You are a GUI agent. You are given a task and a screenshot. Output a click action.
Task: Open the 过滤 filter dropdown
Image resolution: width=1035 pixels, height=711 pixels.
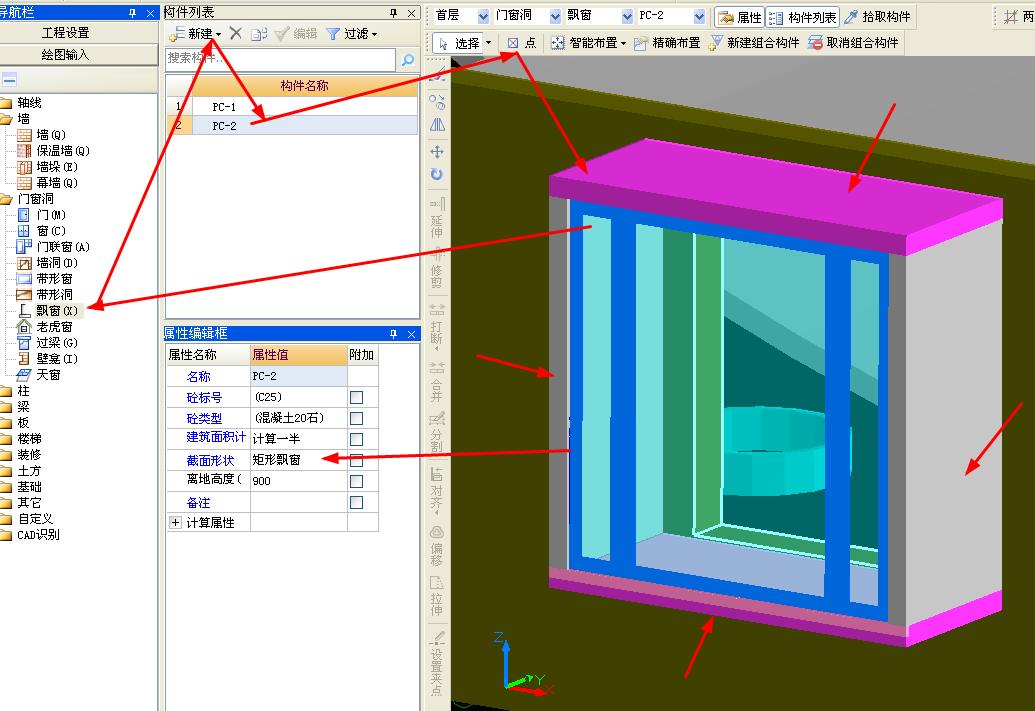click(x=352, y=34)
